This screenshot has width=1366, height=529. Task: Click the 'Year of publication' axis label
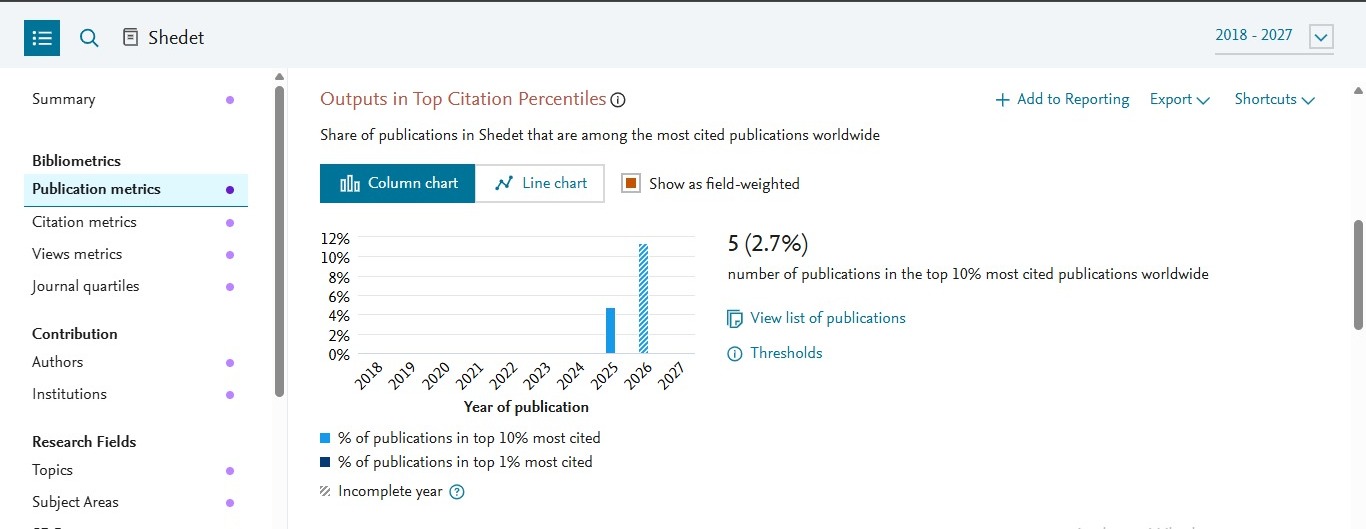tap(526, 407)
